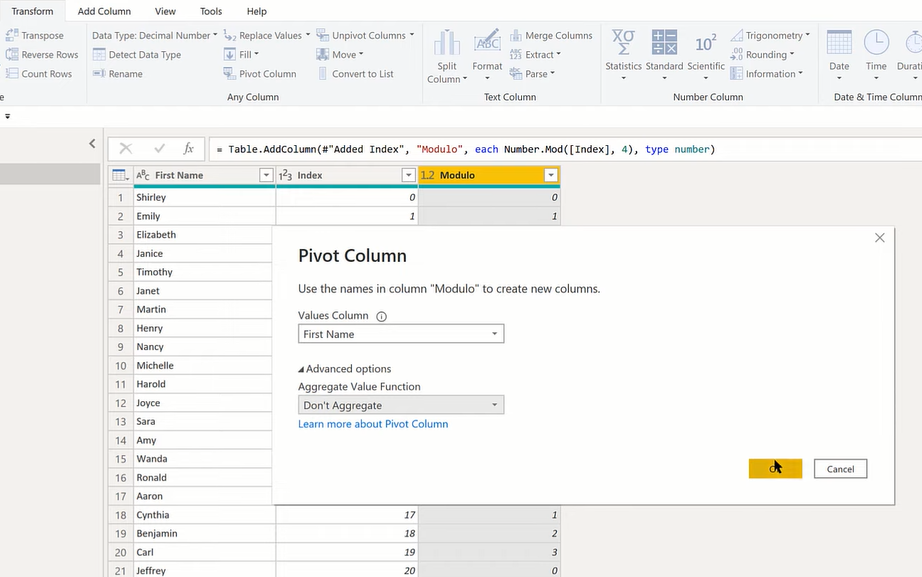Viewport: 922px width, 577px height.
Task: Open Index column filter dropdown
Action: coord(408,175)
